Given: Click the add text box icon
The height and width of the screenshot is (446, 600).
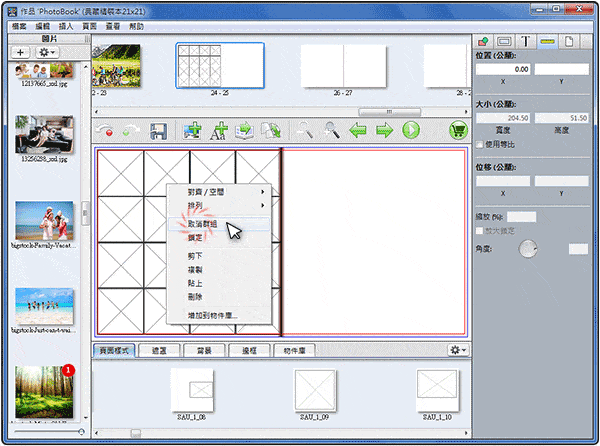Looking at the screenshot, I should point(218,130).
